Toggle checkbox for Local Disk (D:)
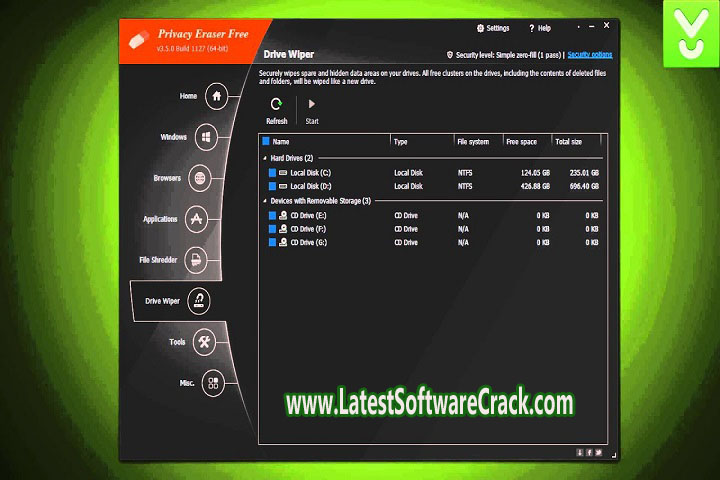This screenshot has height=480, width=720. coord(272,186)
